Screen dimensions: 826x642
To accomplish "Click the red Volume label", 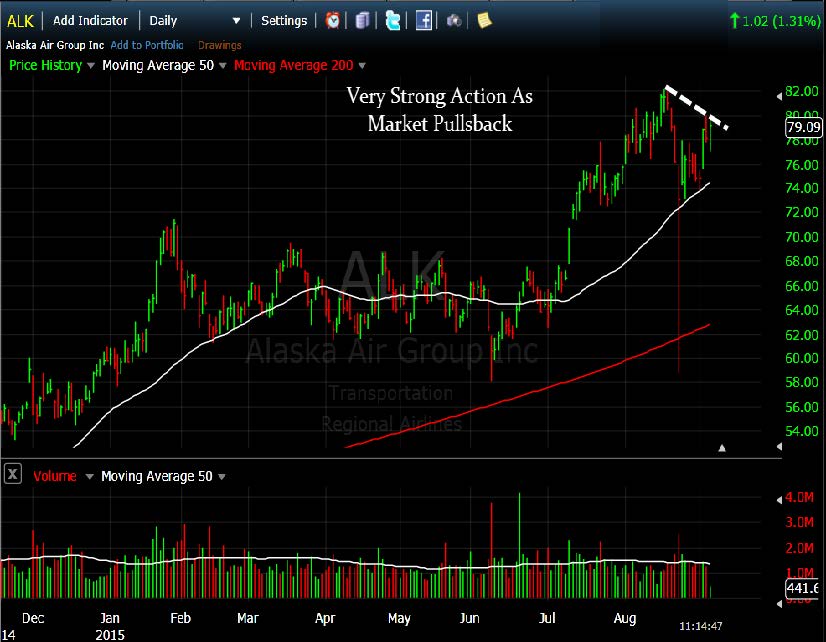I will point(55,476).
